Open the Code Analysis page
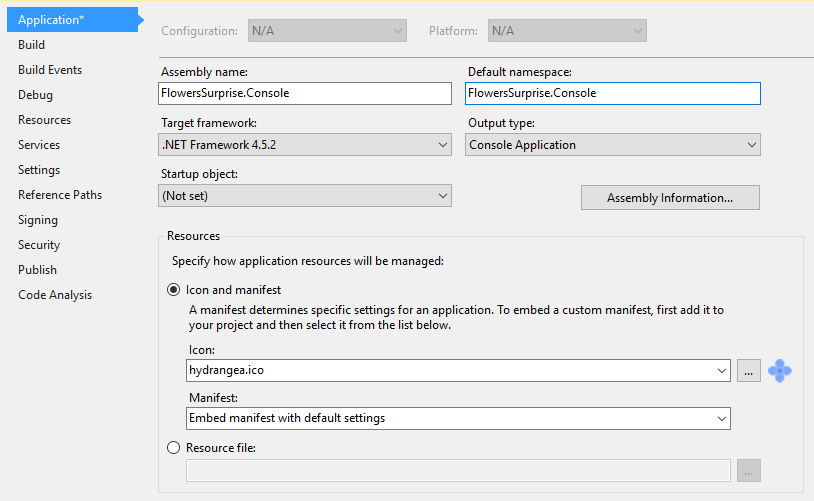 55,295
